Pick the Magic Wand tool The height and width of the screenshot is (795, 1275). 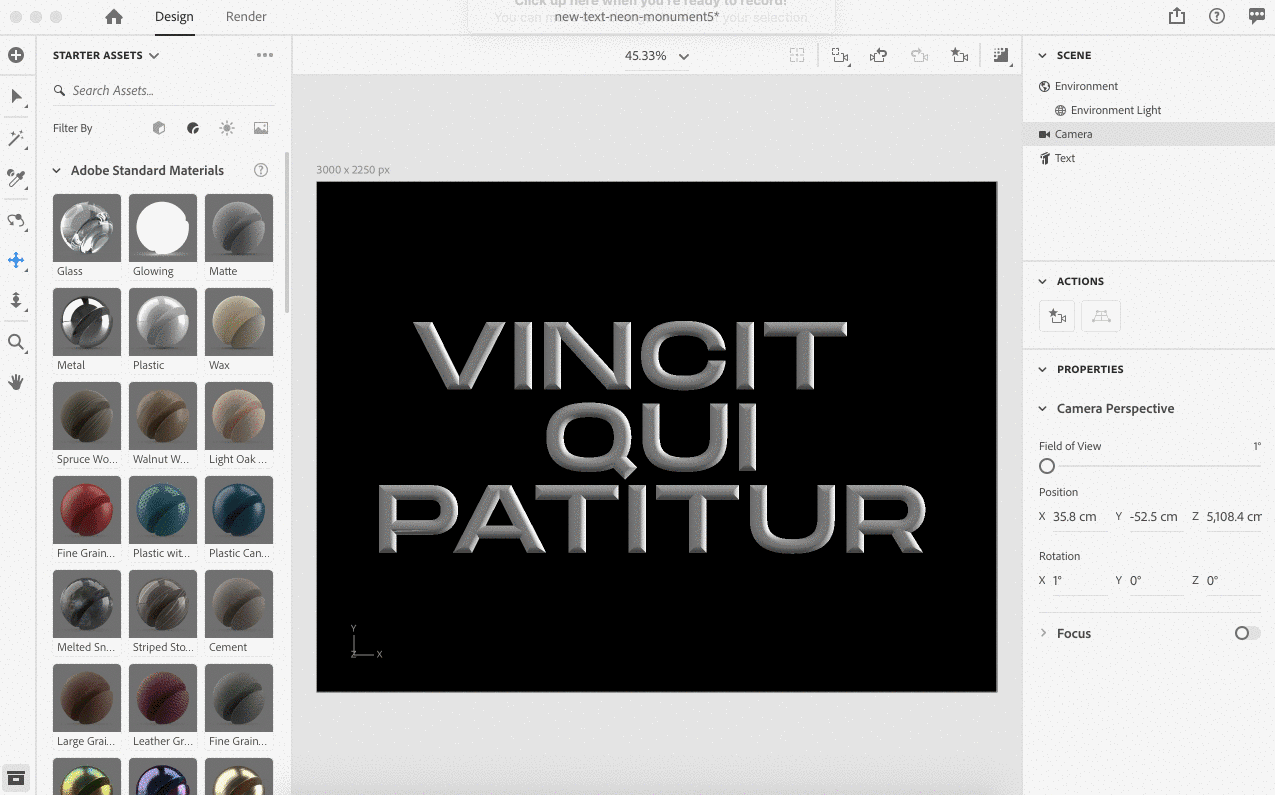pos(16,138)
